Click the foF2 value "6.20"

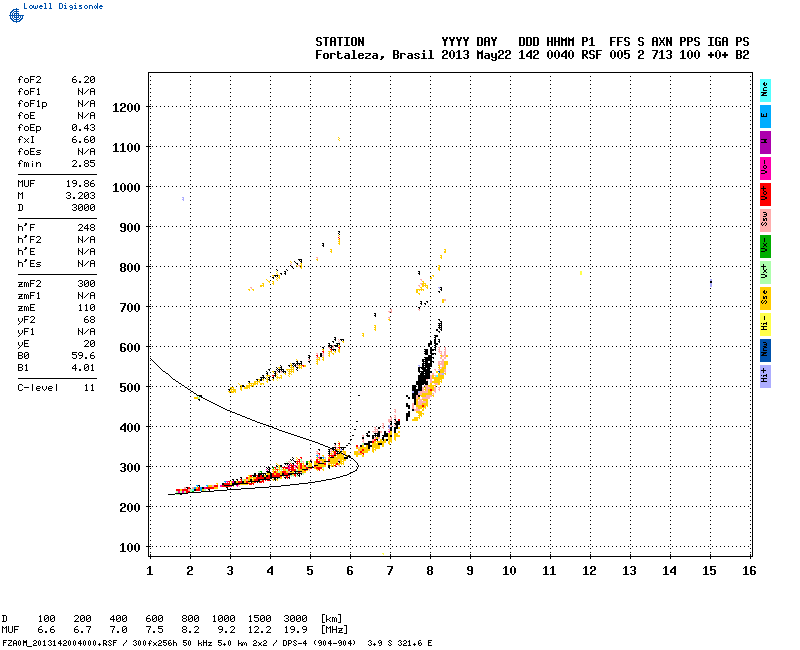point(83,80)
